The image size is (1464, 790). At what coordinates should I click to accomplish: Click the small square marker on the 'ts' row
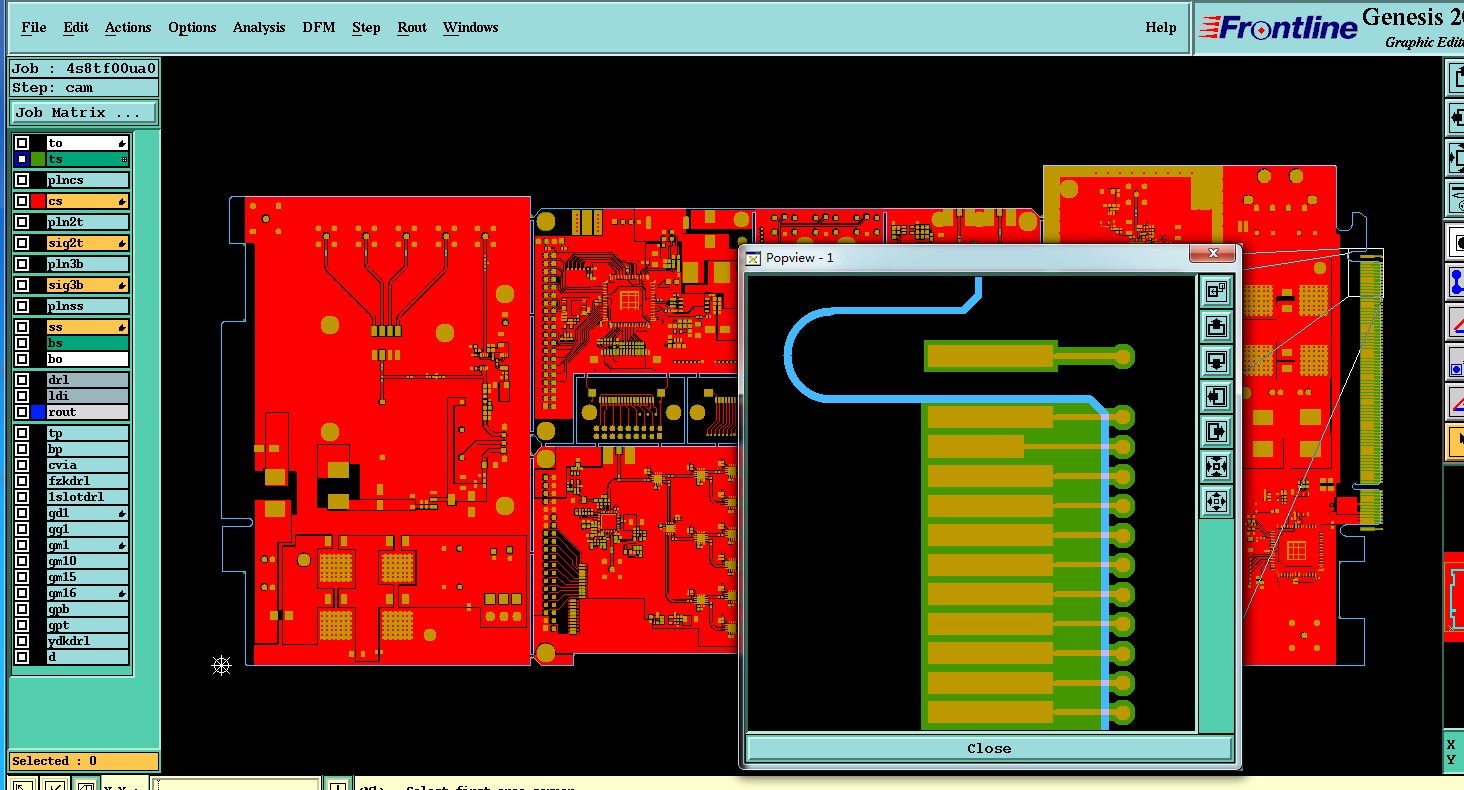[x=124, y=159]
